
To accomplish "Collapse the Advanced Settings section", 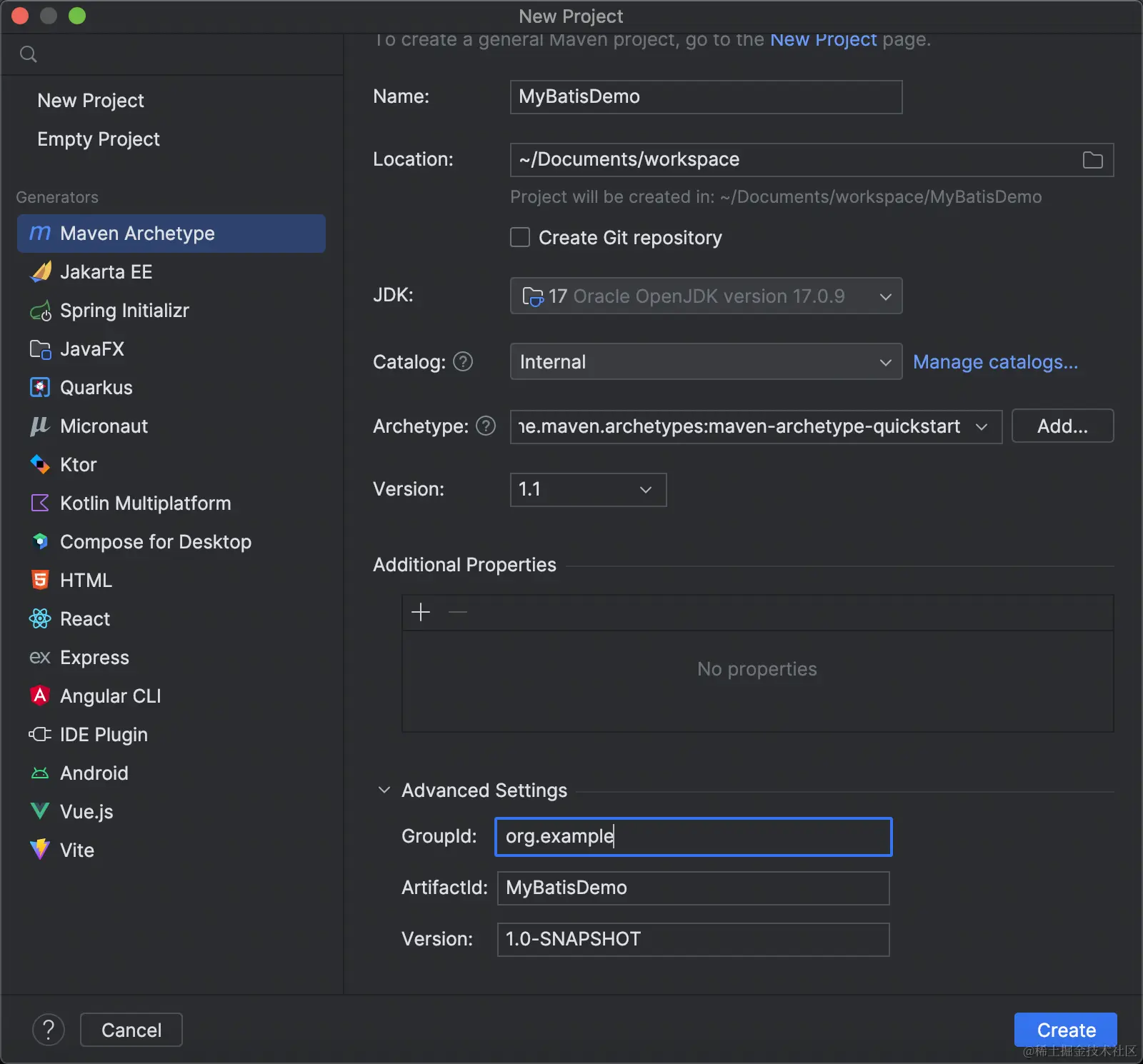I will (384, 790).
